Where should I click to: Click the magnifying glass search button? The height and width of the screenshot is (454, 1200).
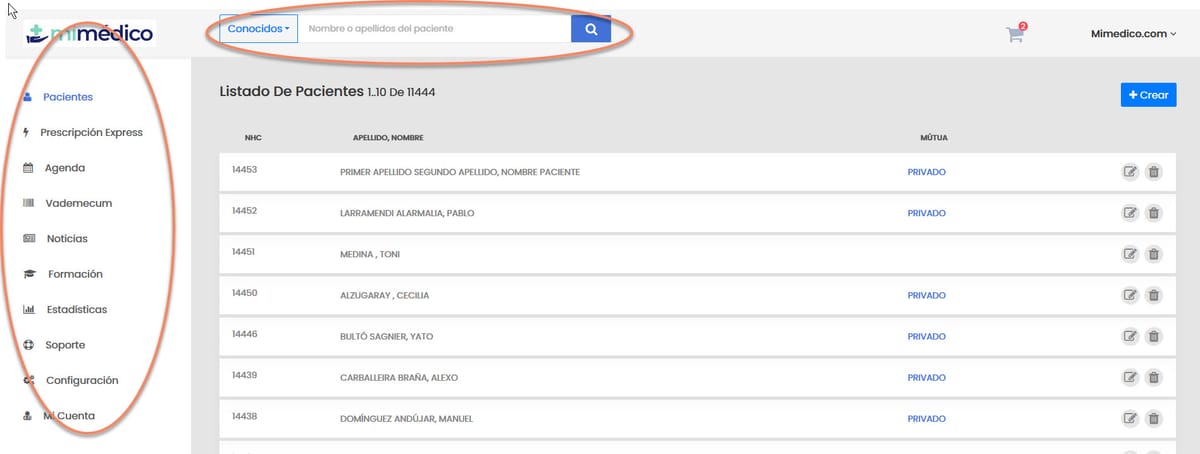point(591,29)
